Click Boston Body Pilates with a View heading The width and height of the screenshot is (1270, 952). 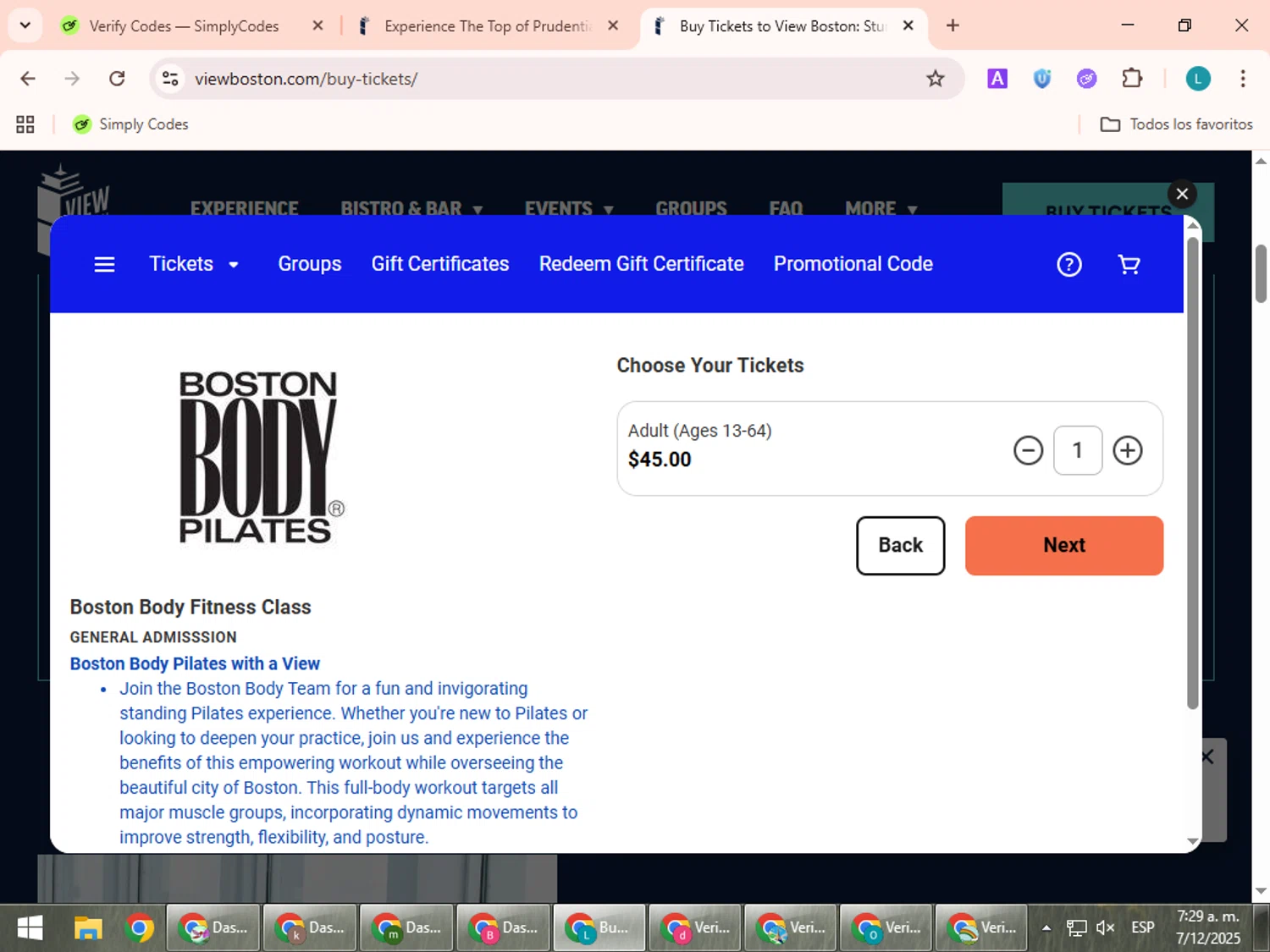(x=195, y=663)
